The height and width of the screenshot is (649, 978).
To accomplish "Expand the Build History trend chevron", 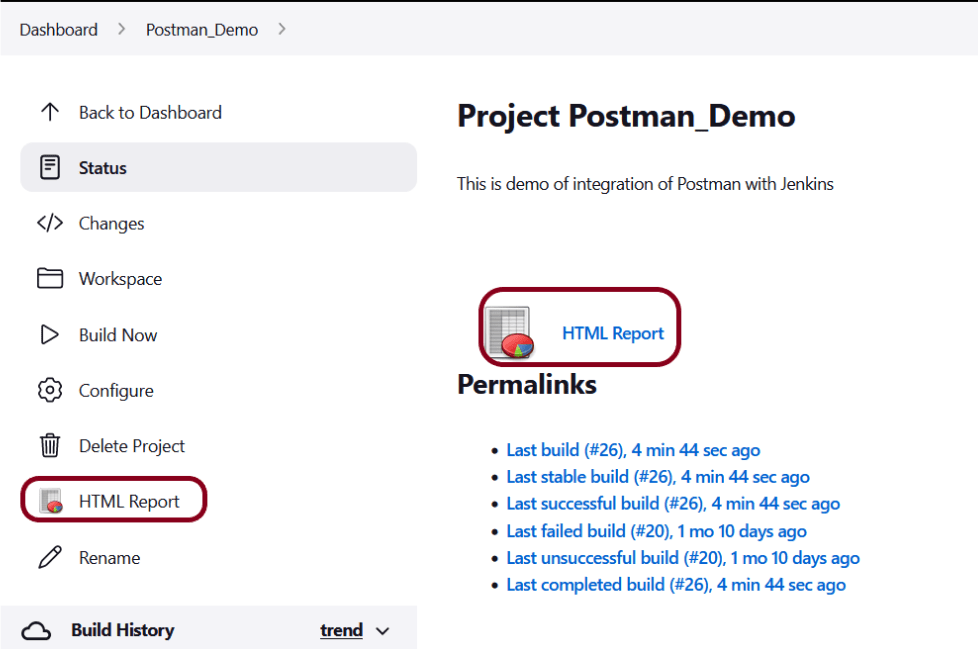I will [382, 631].
